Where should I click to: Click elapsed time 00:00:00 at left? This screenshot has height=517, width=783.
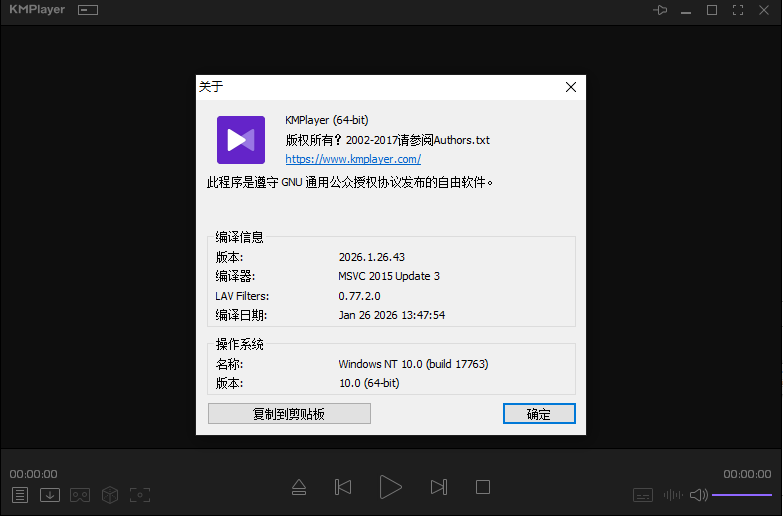pos(33,474)
